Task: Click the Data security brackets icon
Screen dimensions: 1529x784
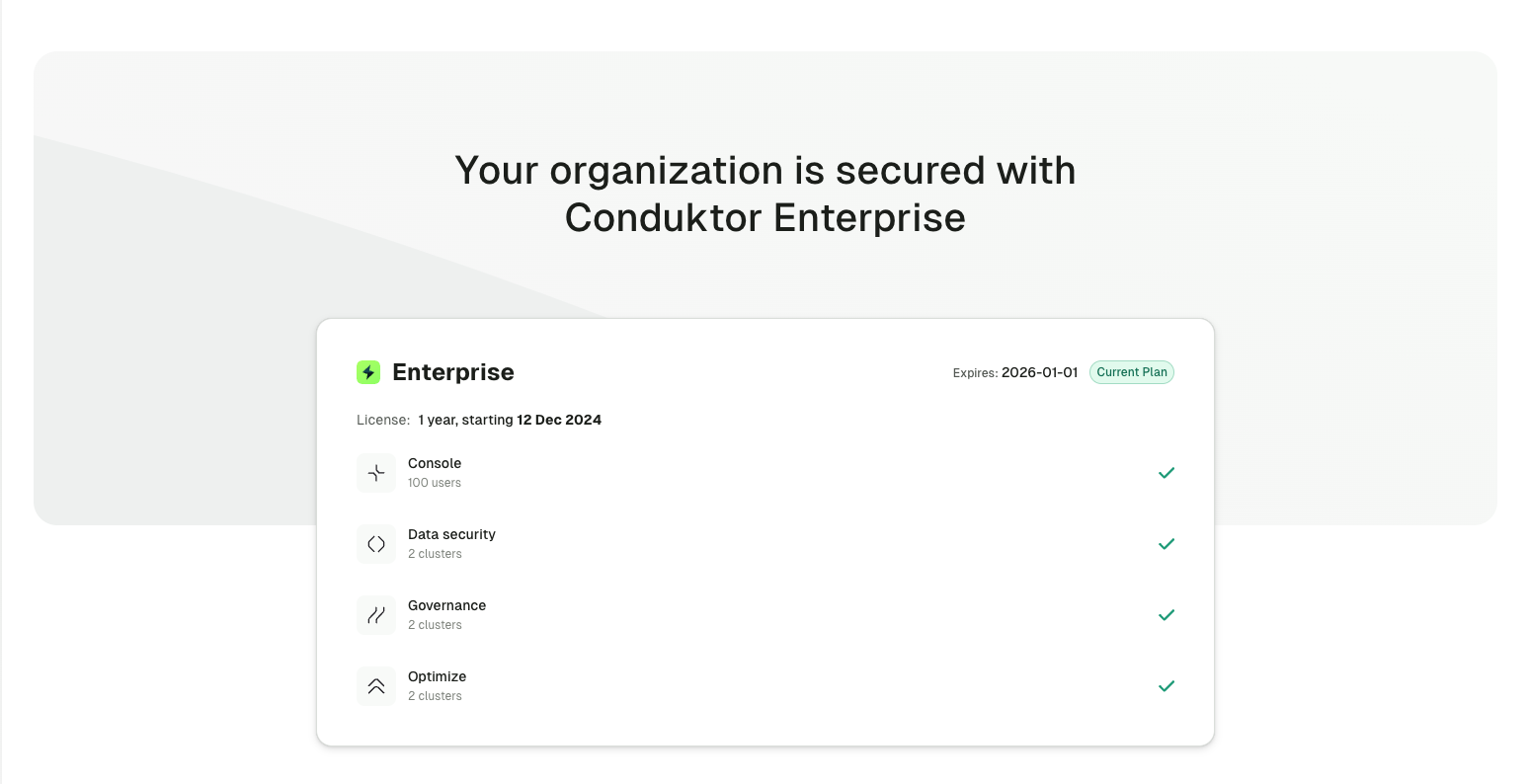Action: [376, 544]
